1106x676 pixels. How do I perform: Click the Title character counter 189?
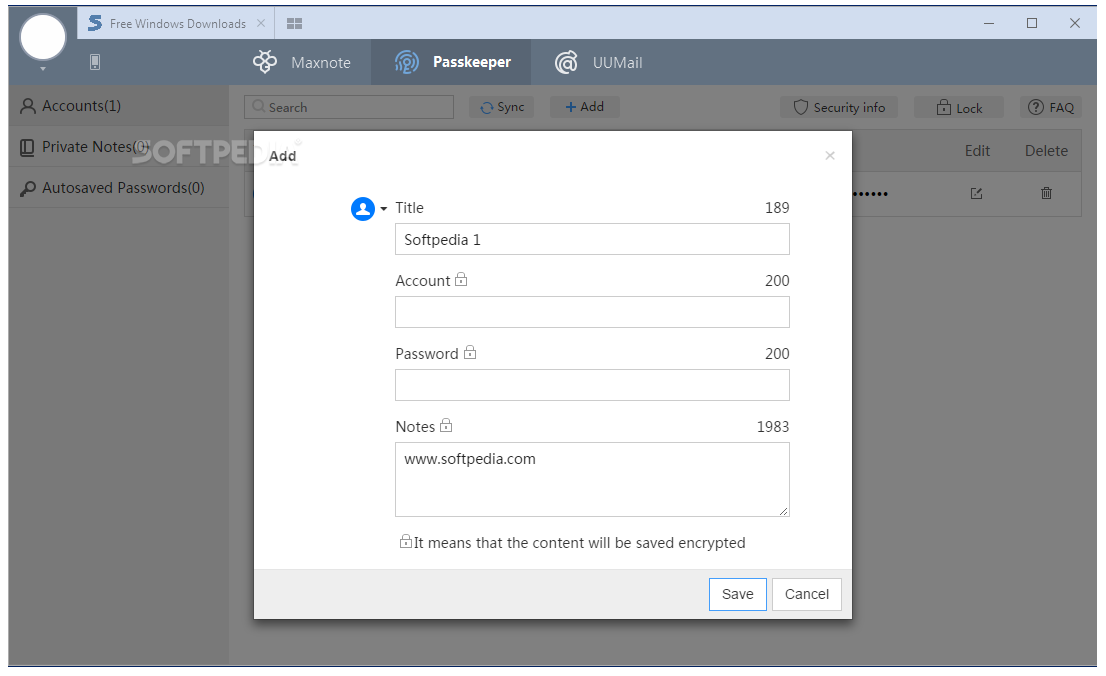pyautogui.click(x=777, y=208)
